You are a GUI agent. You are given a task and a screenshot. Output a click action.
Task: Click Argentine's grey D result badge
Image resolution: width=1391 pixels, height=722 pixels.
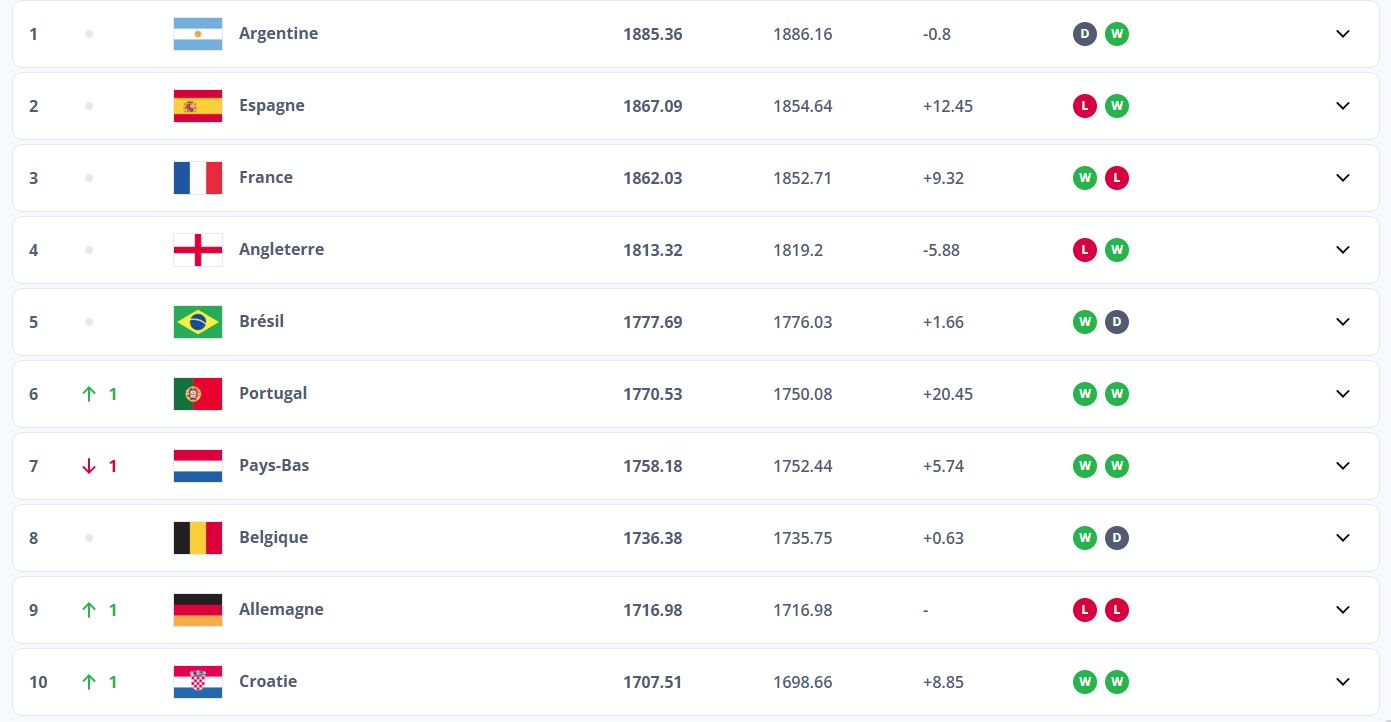point(1085,34)
